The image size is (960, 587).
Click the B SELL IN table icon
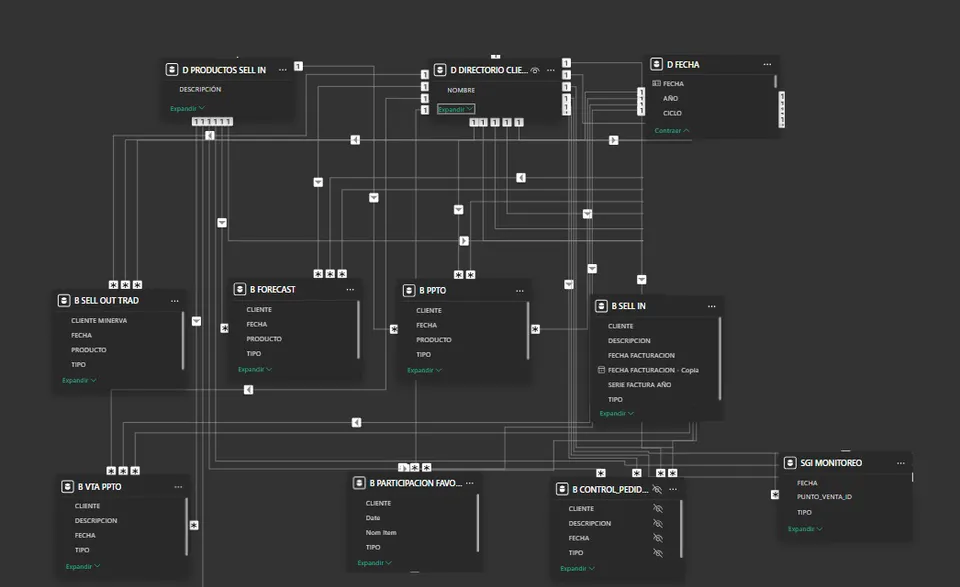[x=601, y=305]
